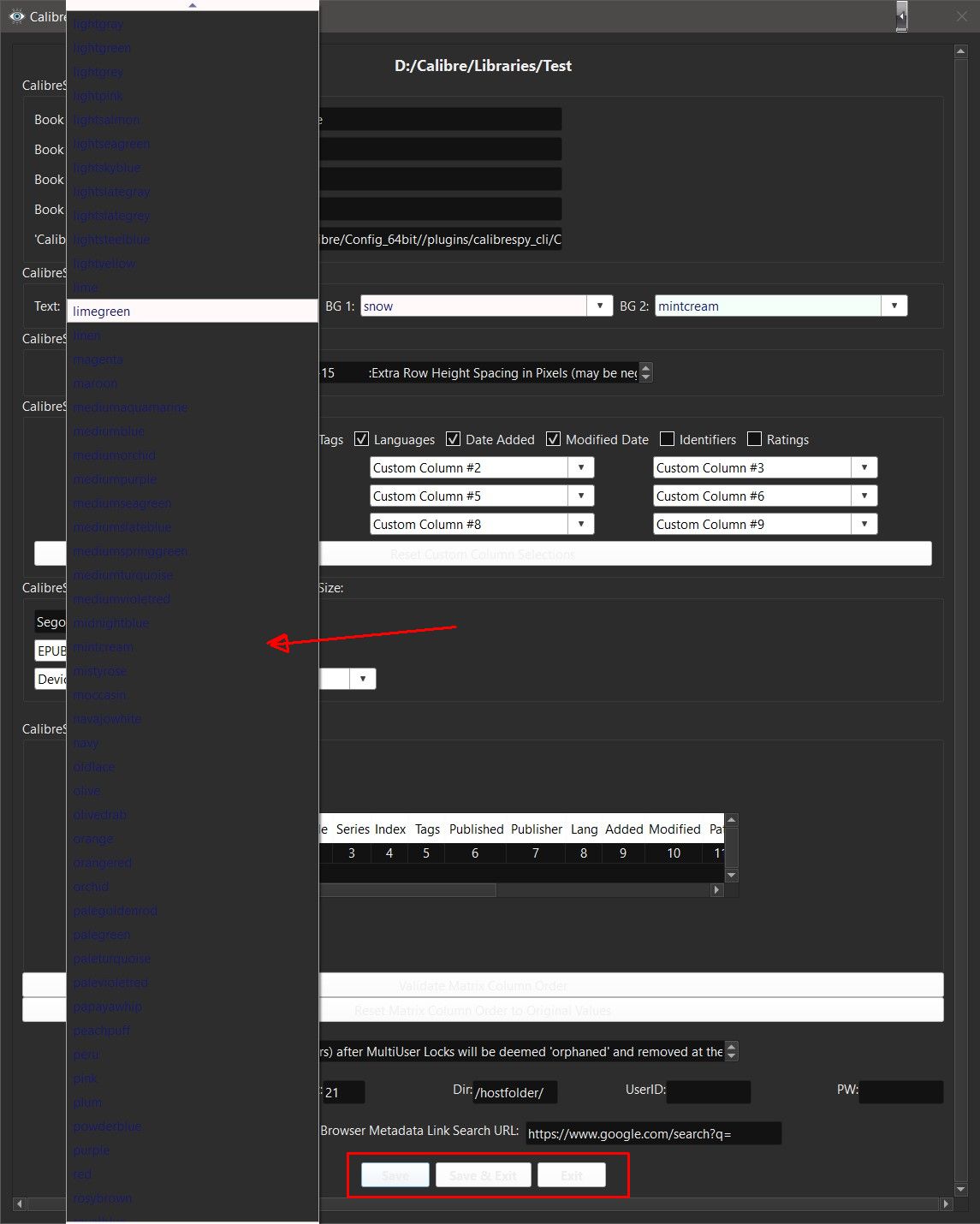Click the matrix table's scroll-right arrow
Viewport: 980px width, 1224px height.
pyautogui.click(x=717, y=890)
